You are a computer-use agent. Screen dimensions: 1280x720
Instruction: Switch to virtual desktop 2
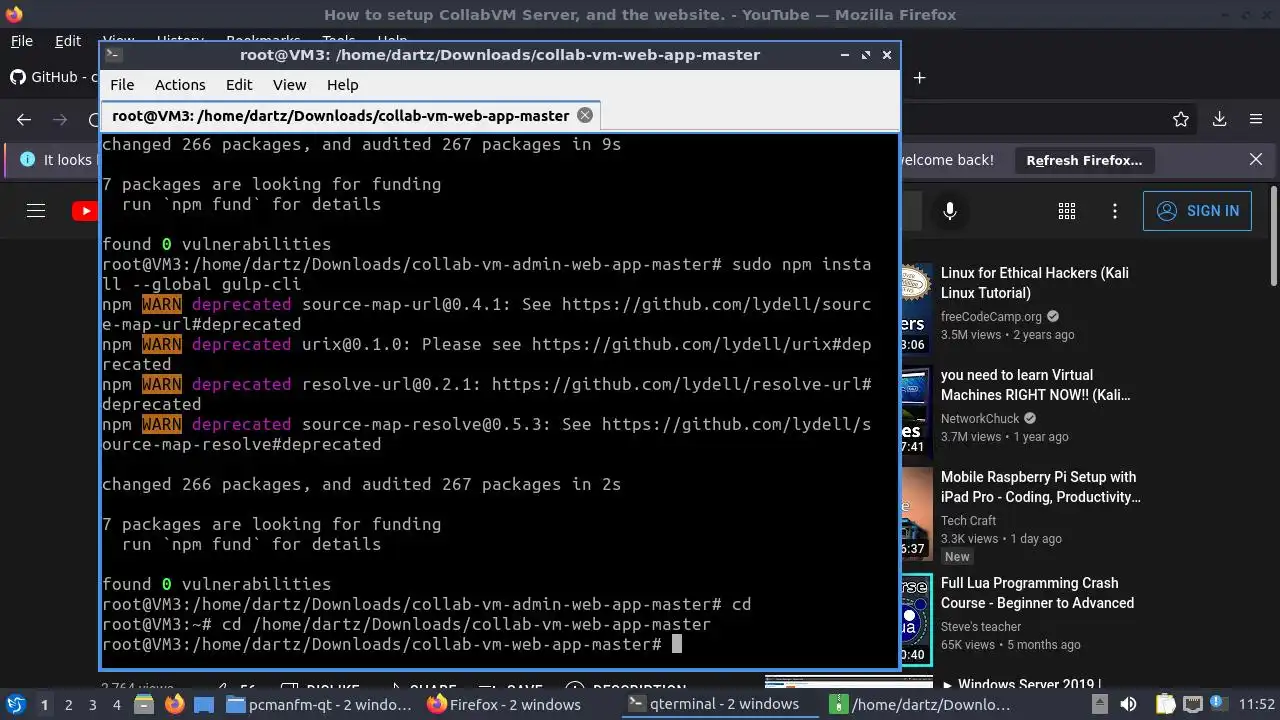[68, 705]
